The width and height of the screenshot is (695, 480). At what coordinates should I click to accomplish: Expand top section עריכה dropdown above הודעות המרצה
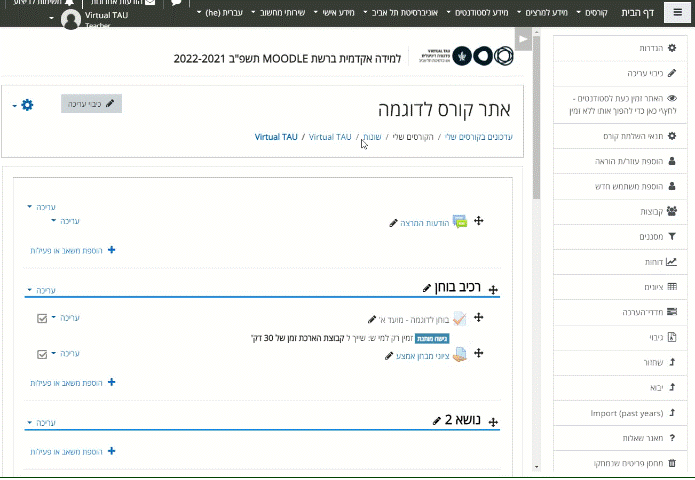(x=42, y=207)
